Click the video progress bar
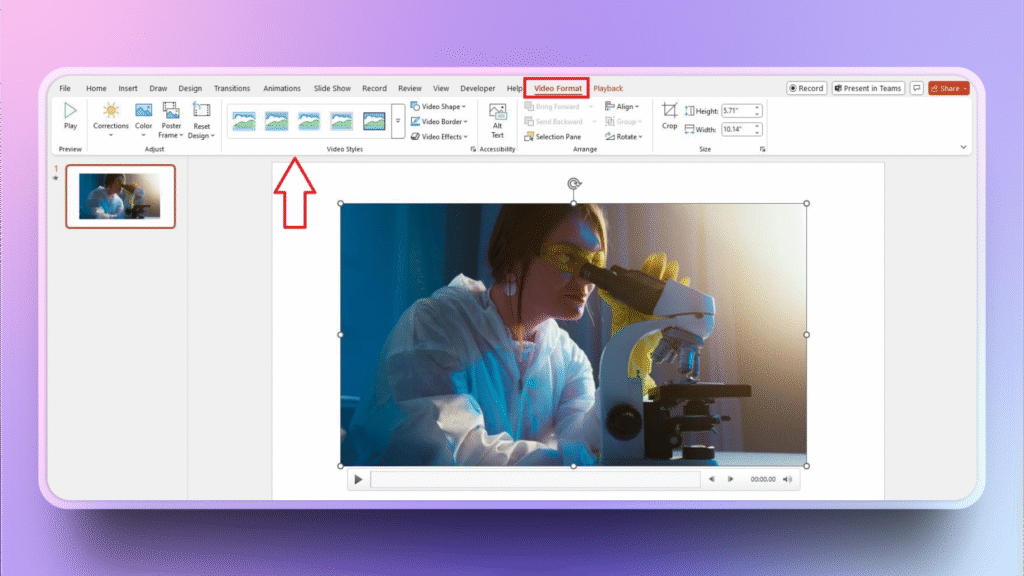Viewport: 1024px width, 576px height. pyautogui.click(x=535, y=479)
